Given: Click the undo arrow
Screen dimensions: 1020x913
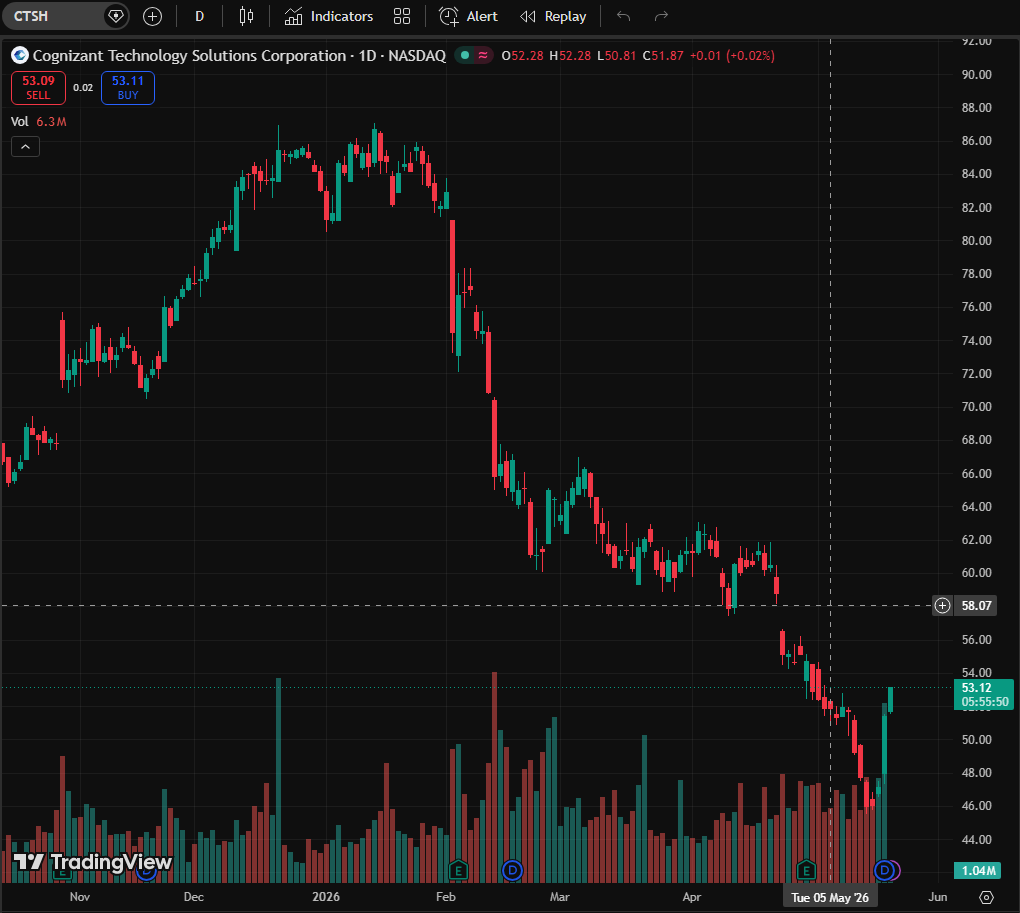Looking at the screenshot, I should [623, 16].
